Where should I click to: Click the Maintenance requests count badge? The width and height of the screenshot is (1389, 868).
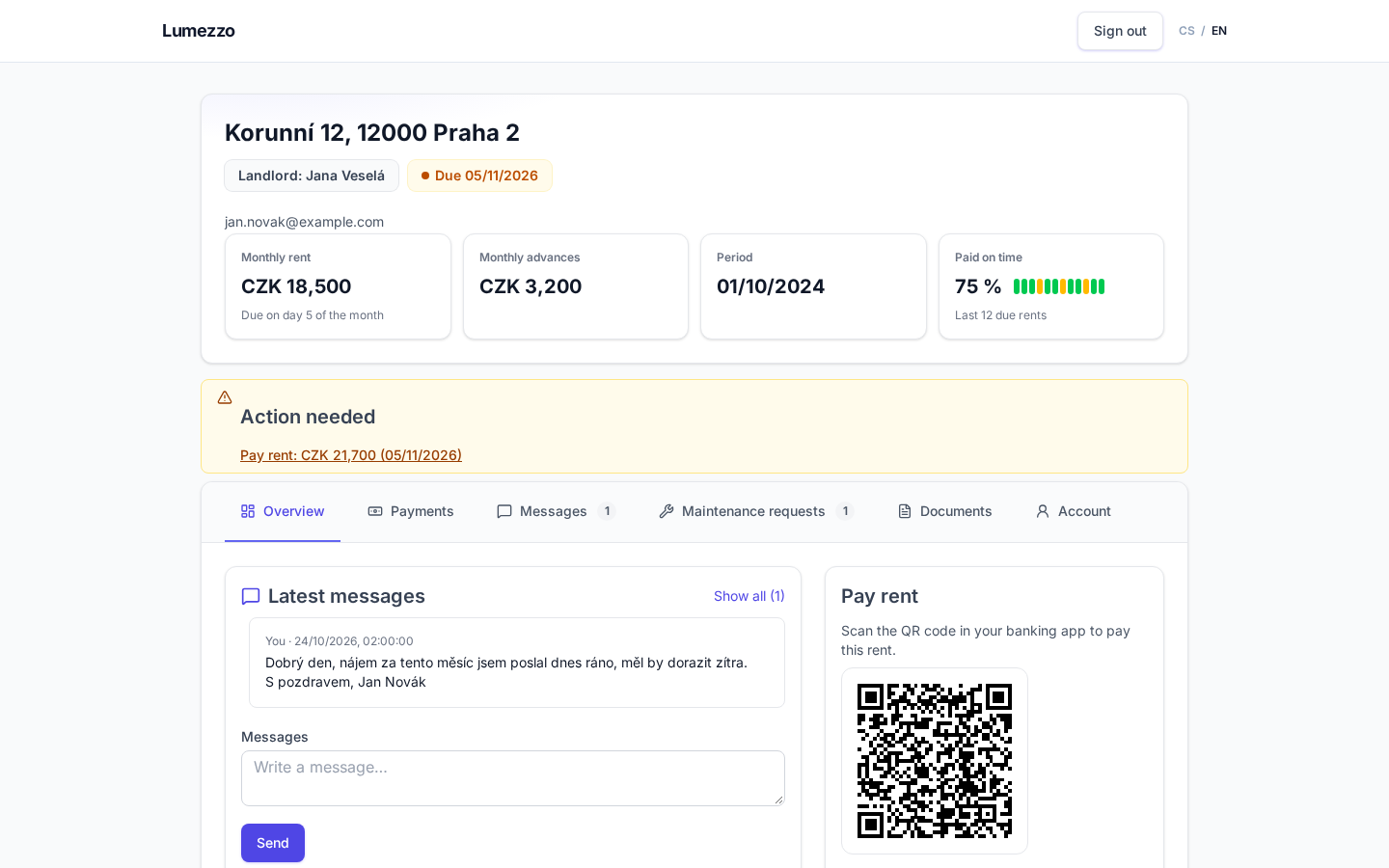(845, 511)
